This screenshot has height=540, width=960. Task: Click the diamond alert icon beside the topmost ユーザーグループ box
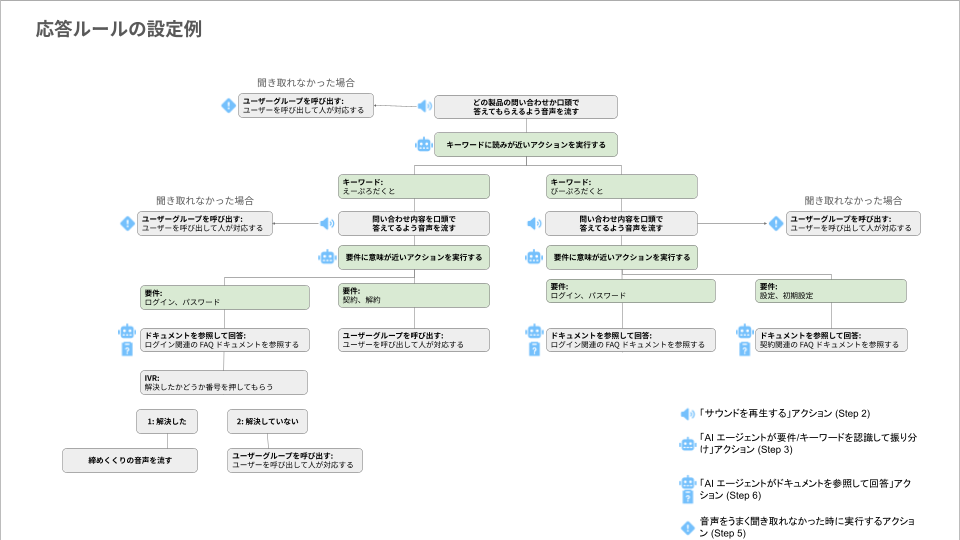228,105
